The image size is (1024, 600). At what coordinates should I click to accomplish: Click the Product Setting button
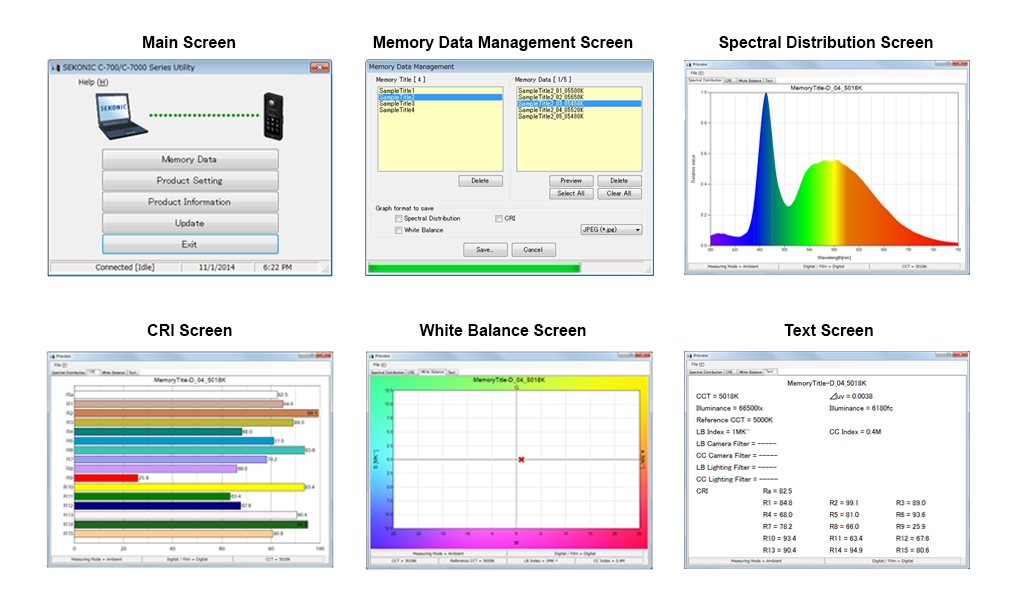tap(189, 181)
